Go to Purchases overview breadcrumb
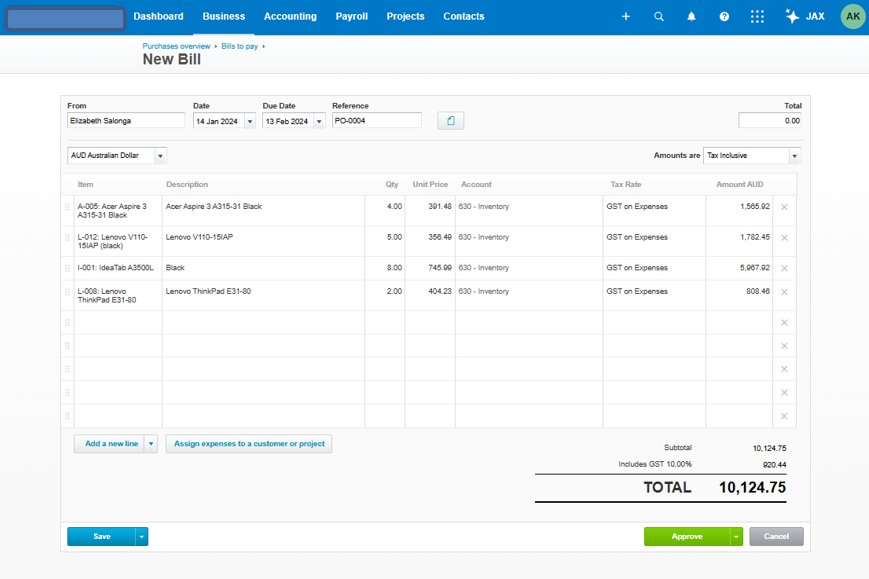The image size is (869, 579). pyautogui.click(x=176, y=46)
